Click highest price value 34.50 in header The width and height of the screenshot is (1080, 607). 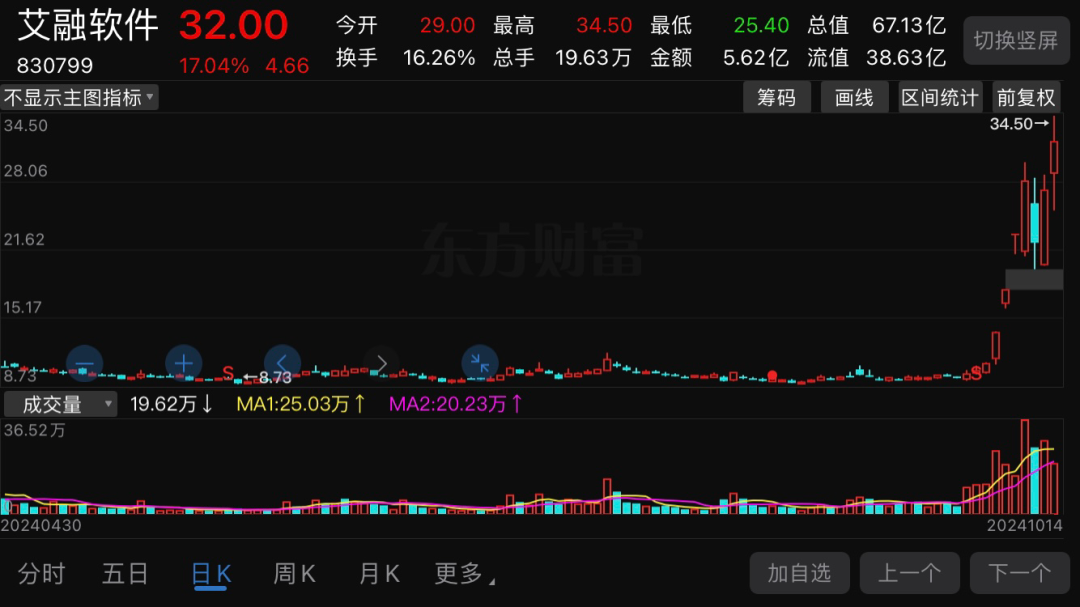point(604,26)
